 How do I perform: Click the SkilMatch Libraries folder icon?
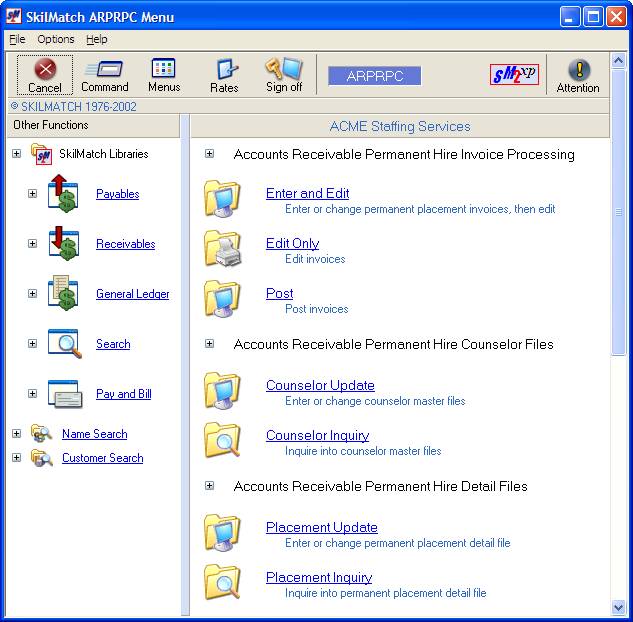(x=41, y=154)
